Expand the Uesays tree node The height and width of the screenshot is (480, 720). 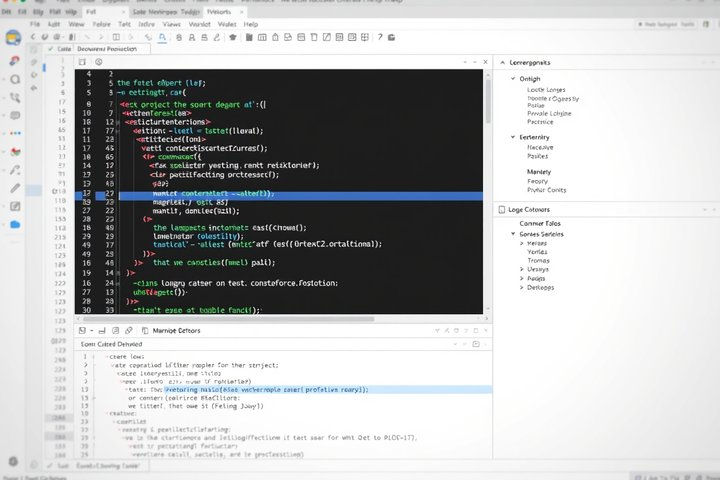522,269
